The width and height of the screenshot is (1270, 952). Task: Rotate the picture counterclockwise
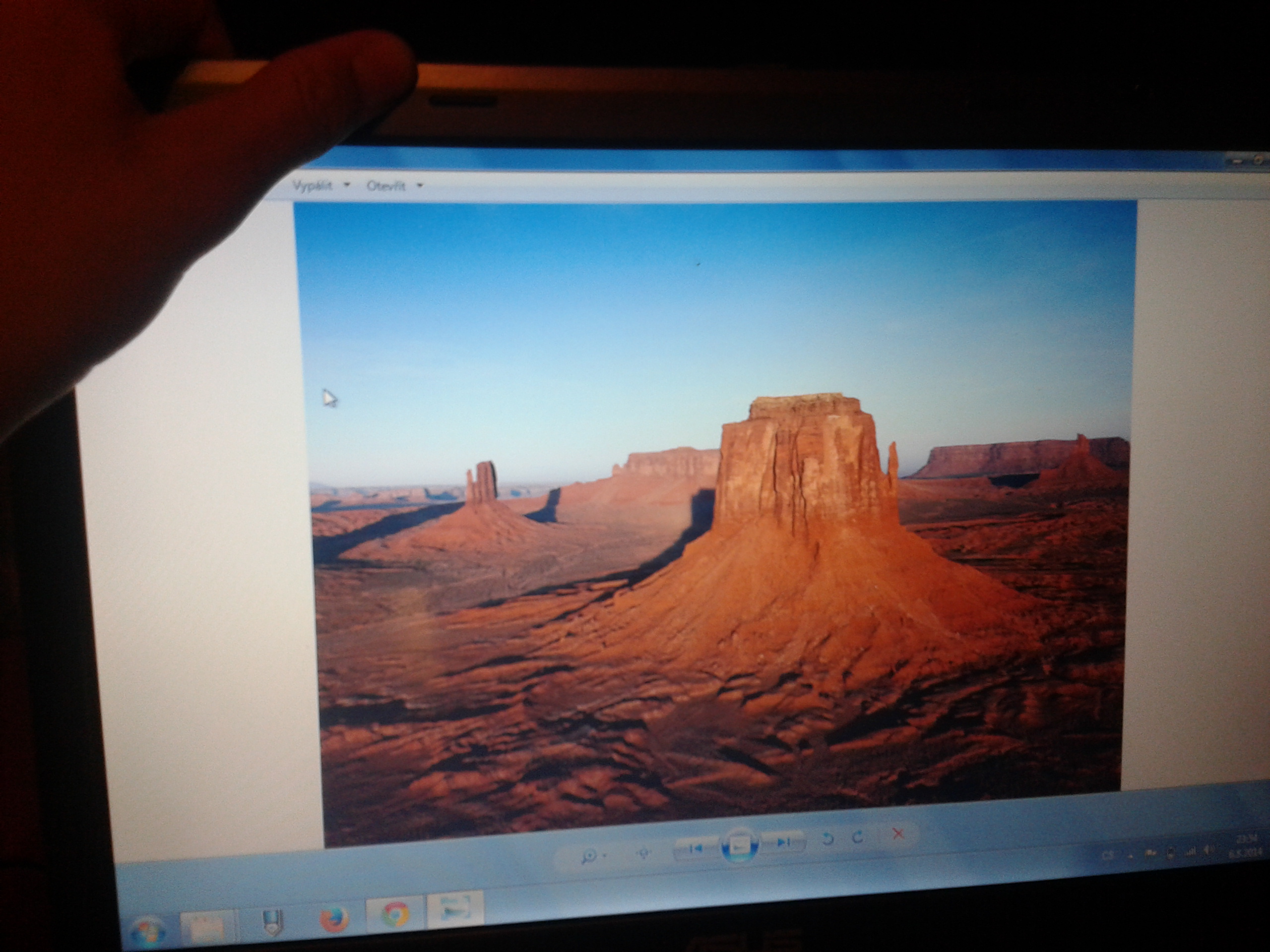click(827, 839)
